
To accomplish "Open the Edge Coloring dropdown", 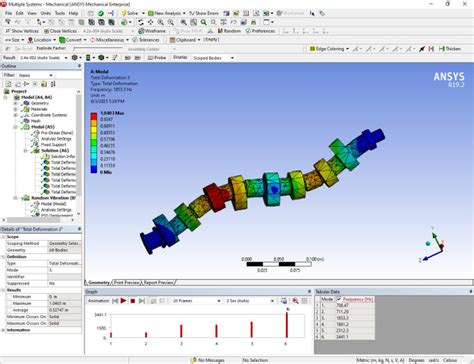I will (x=347, y=49).
